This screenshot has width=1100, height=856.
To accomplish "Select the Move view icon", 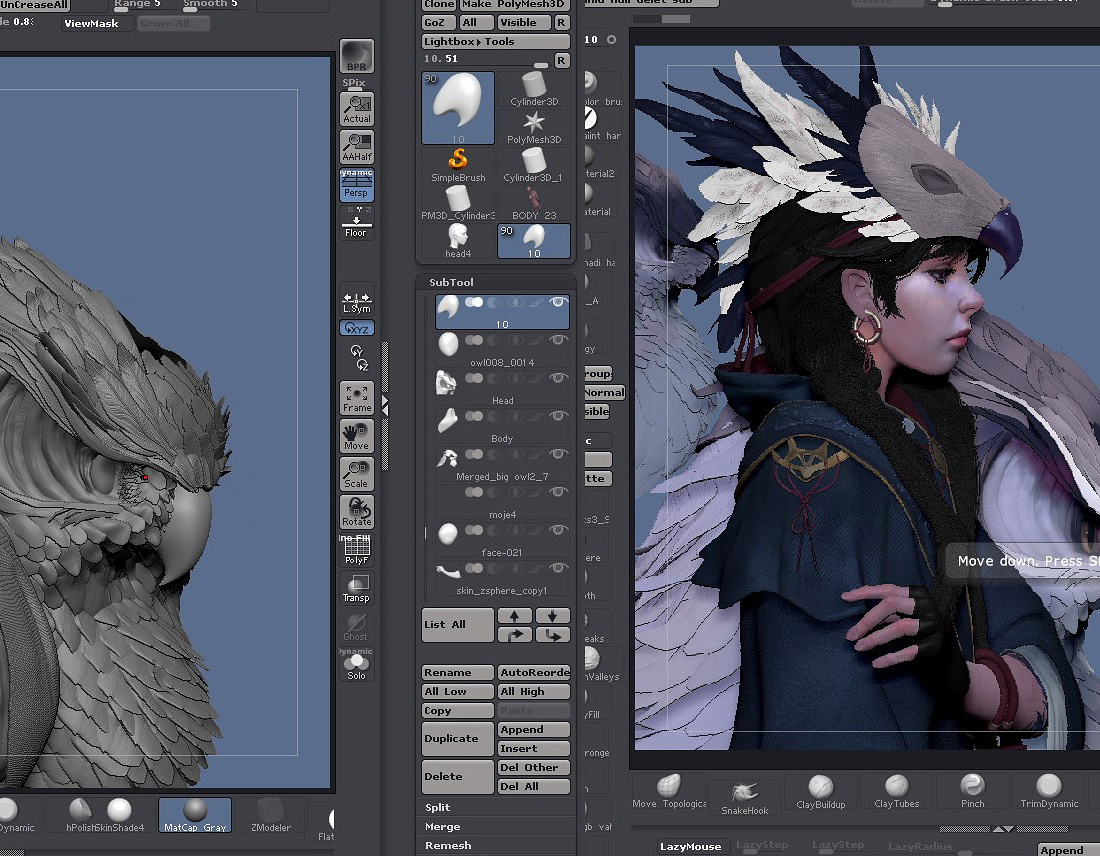I will pyautogui.click(x=356, y=436).
